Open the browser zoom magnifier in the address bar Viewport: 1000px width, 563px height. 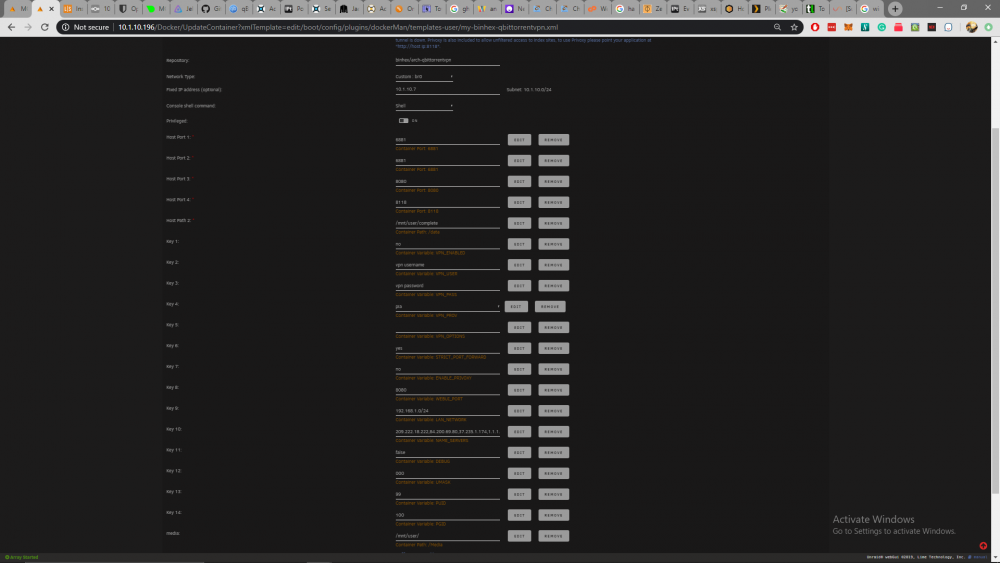pos(777,27)
